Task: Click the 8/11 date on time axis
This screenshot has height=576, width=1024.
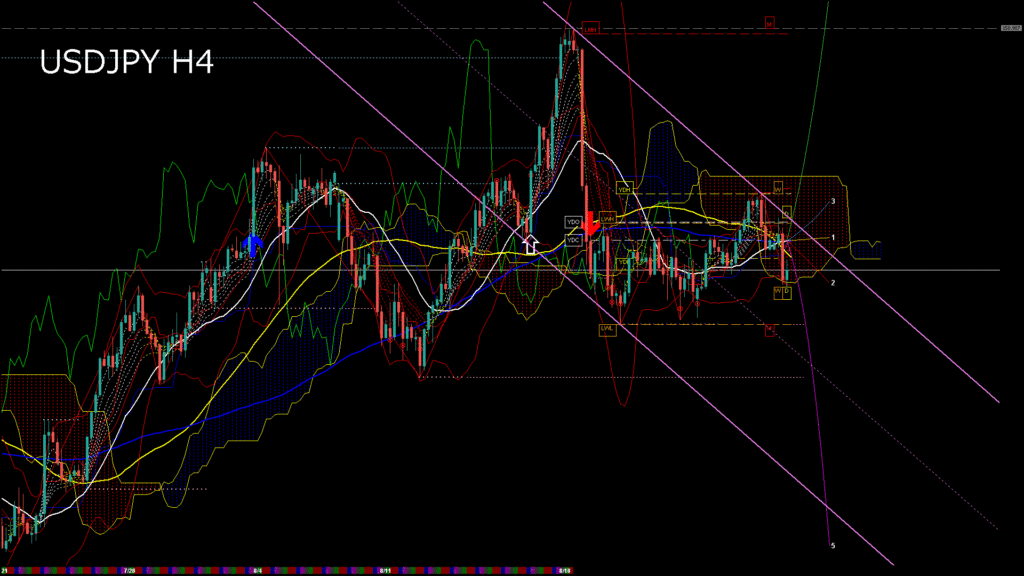Action: [x=385, y=571]
